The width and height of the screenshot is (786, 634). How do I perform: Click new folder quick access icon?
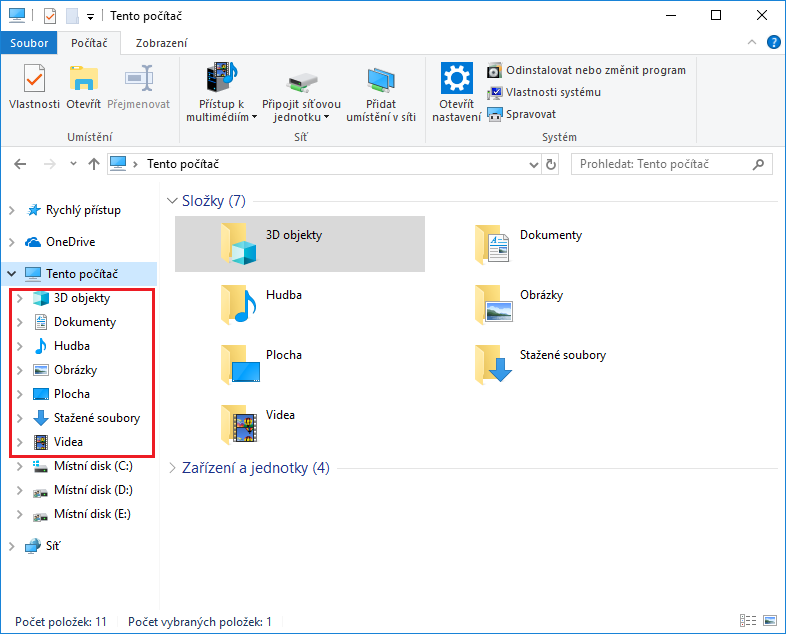pos(72,16)
